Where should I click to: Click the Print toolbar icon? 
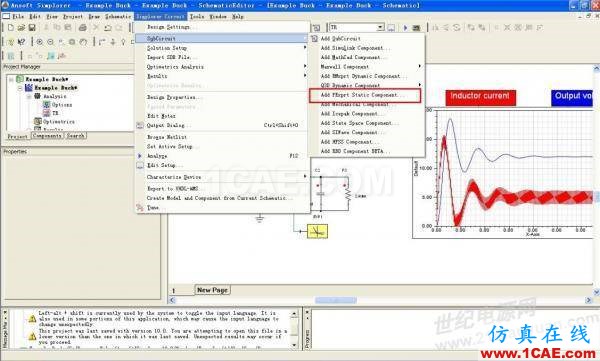click(83, 28)
